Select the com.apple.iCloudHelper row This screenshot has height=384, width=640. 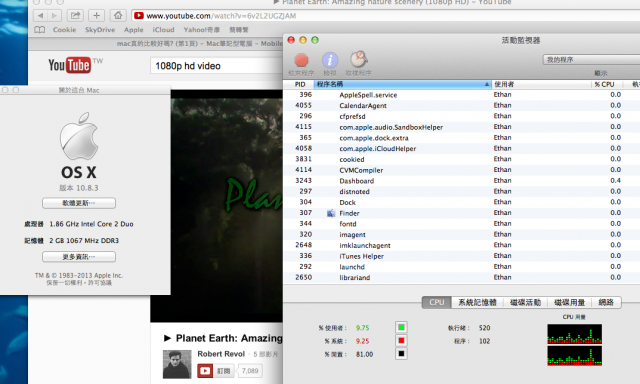461,149
